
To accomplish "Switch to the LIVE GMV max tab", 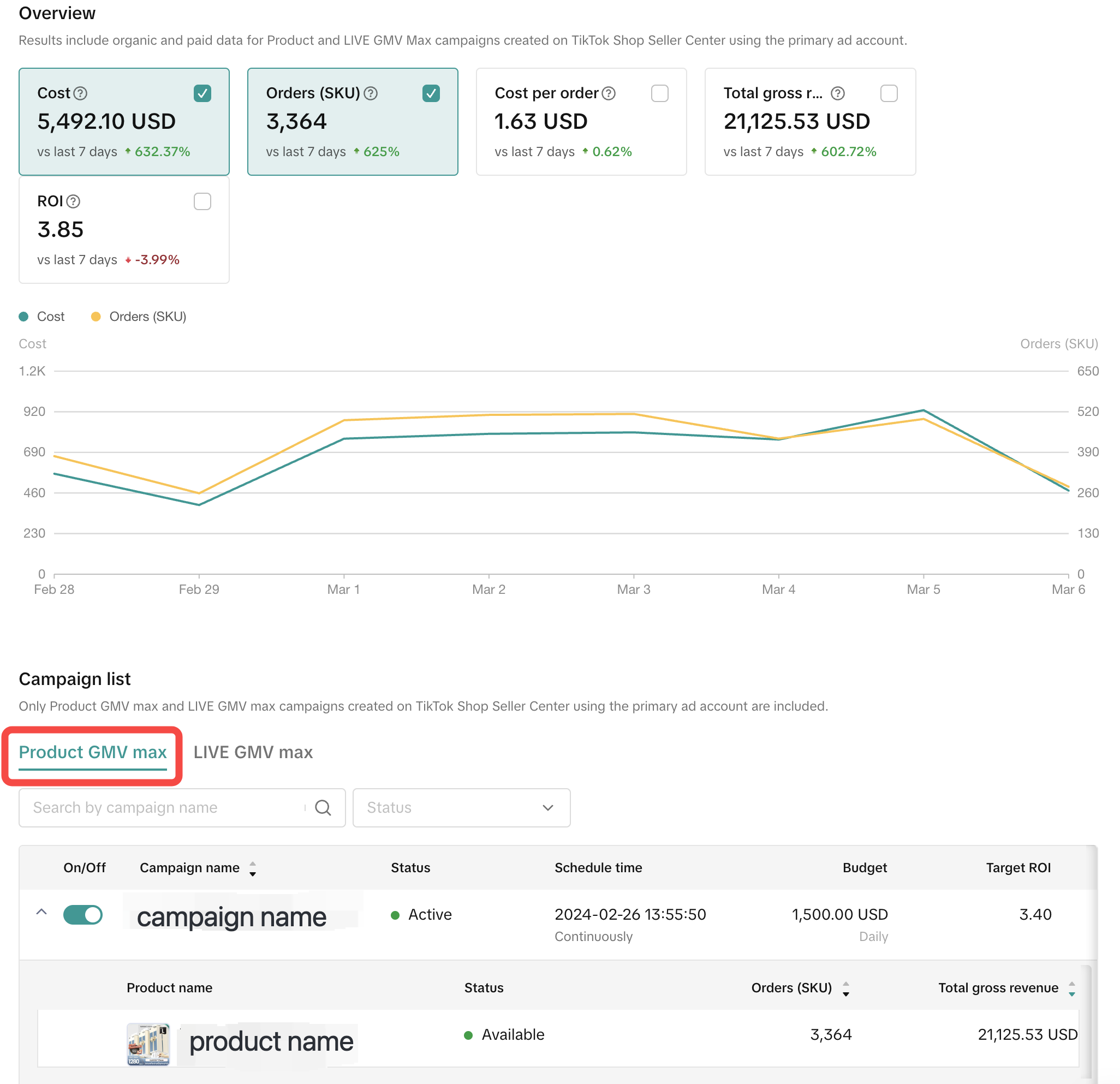I will click(253, 752).
